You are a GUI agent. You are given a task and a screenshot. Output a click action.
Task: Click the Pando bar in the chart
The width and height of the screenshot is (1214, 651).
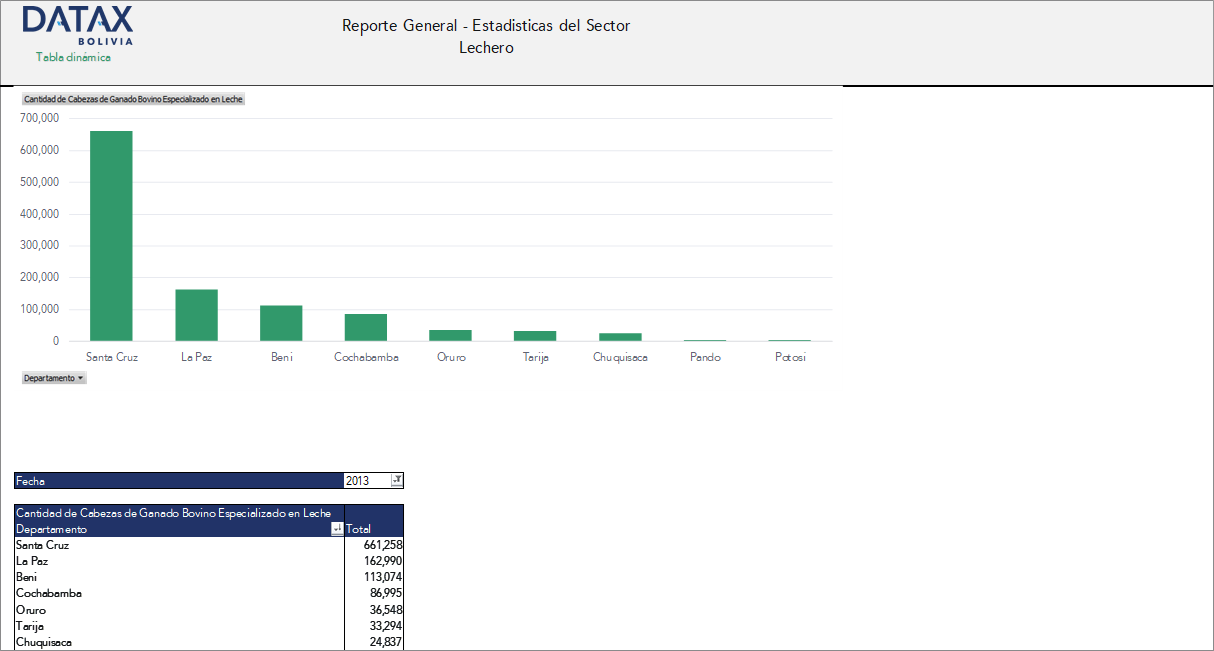click(x=704, y=340)
